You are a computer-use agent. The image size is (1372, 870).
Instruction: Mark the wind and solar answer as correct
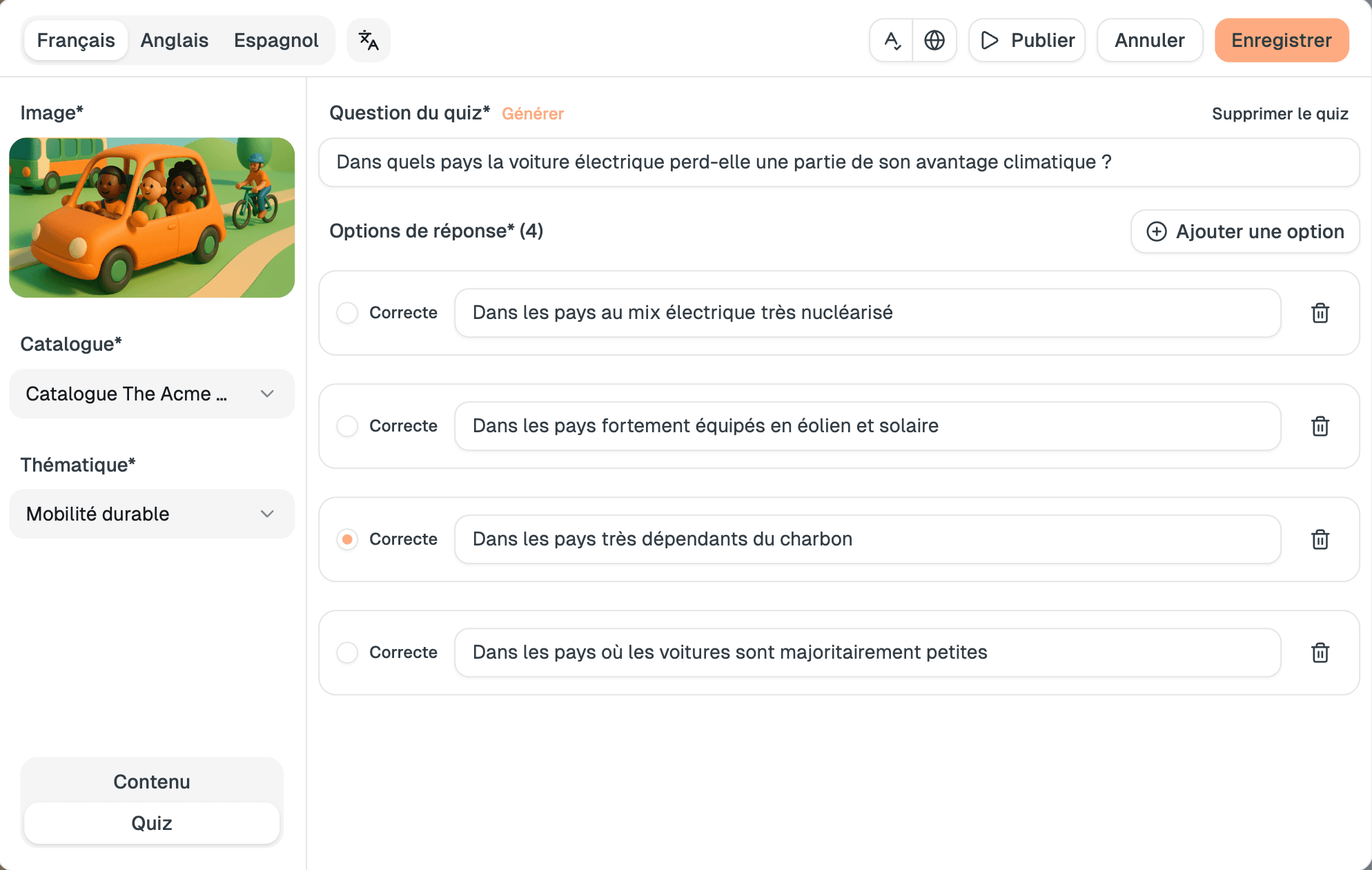point(347,426)
